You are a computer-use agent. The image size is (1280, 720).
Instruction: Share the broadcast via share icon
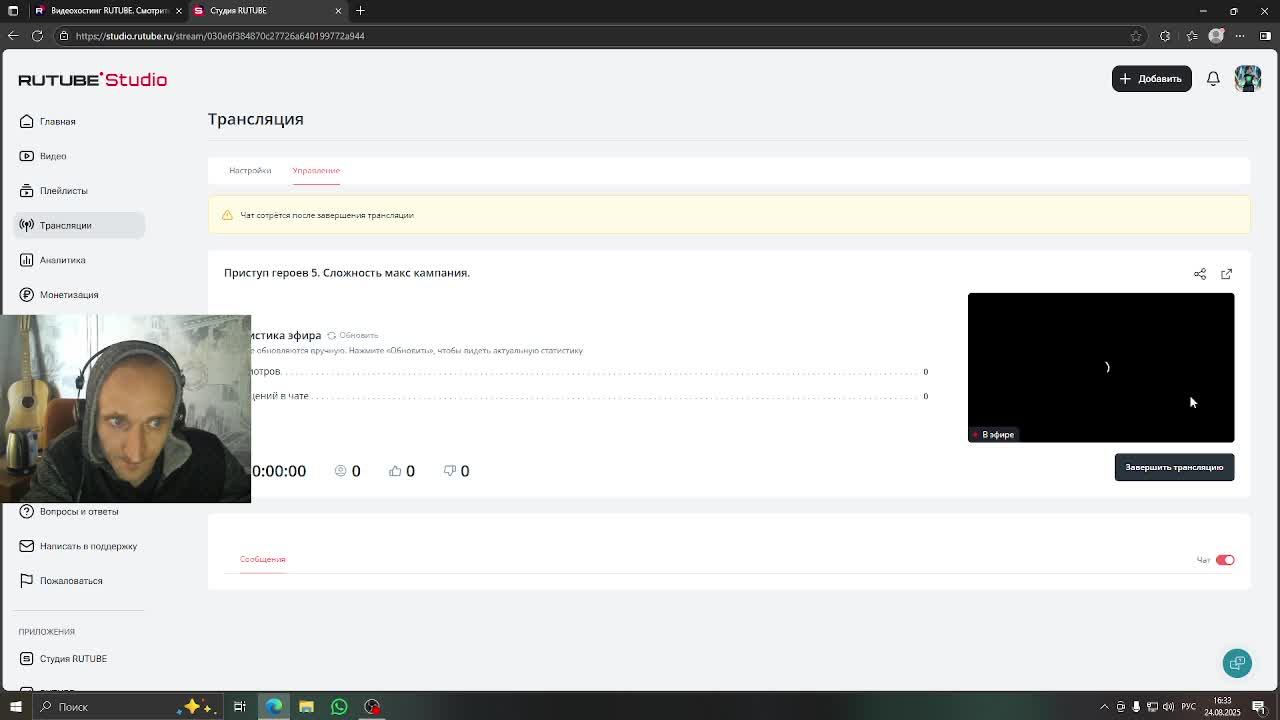click(x=1200, y=274)
